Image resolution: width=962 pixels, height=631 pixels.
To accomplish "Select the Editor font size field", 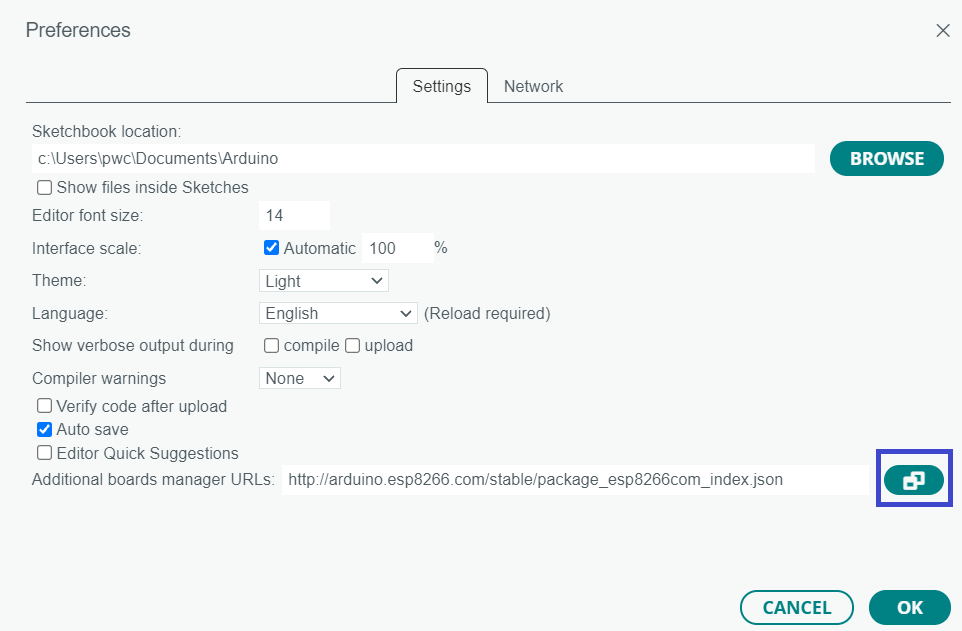I will click(293, 215).
